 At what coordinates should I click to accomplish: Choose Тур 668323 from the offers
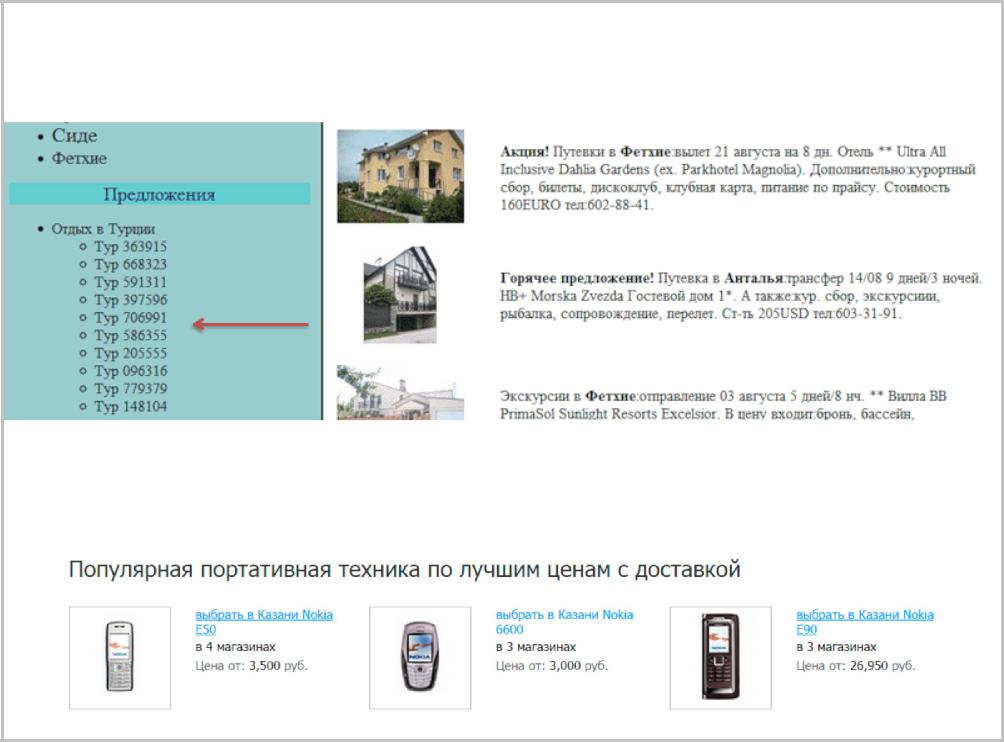tap(130, 265)
